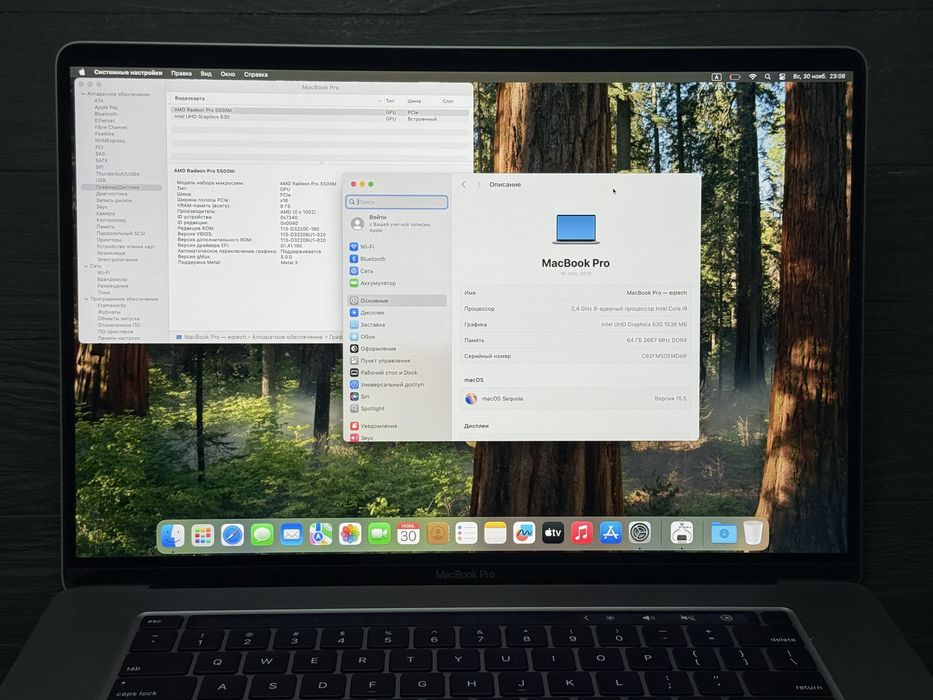
Task: Open Launchpad in the Dock
Action: click(x=203, y=535)
